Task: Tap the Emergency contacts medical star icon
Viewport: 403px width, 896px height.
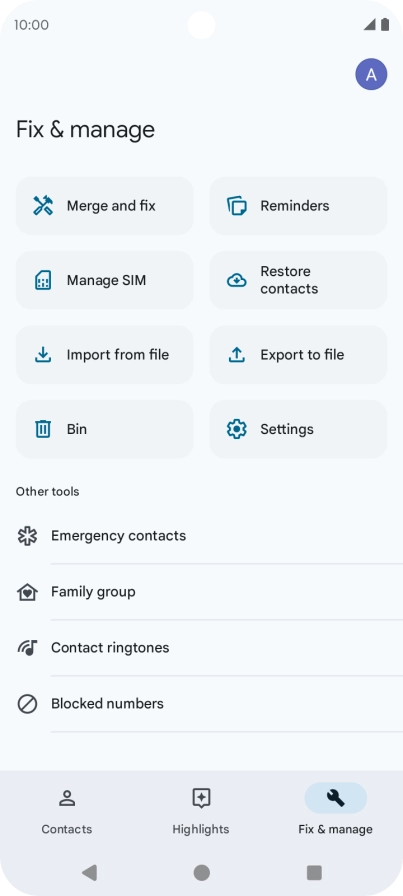Action: 27,536
